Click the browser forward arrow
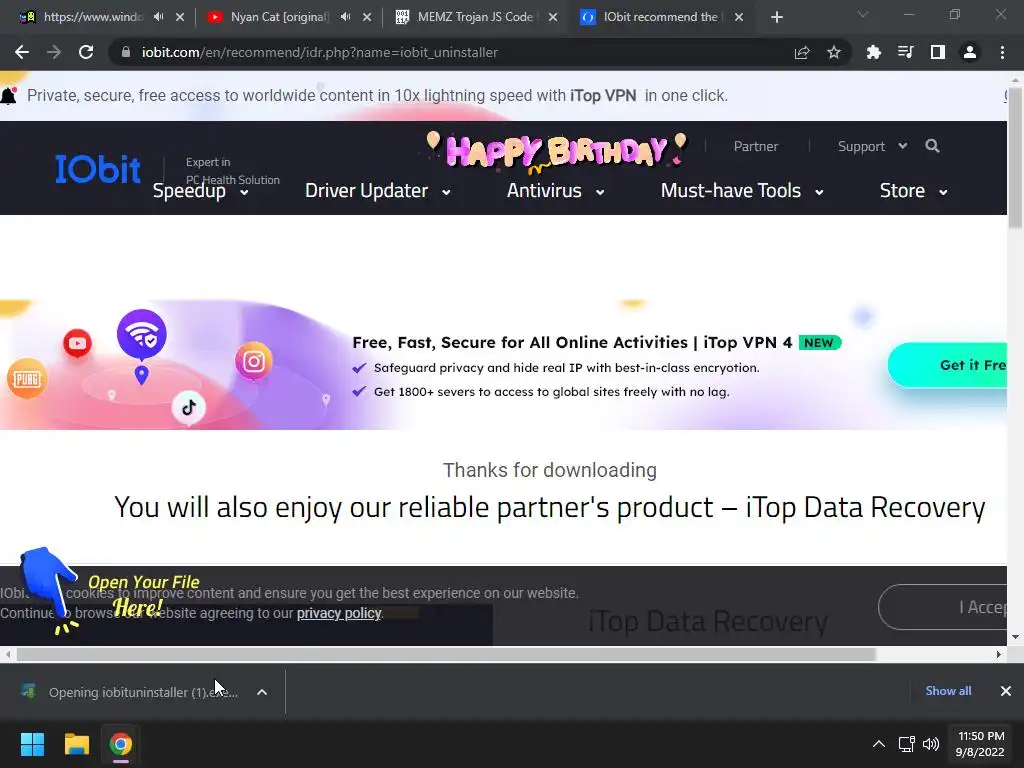This screenshot has width=1024, height=768. pos(54,52)
